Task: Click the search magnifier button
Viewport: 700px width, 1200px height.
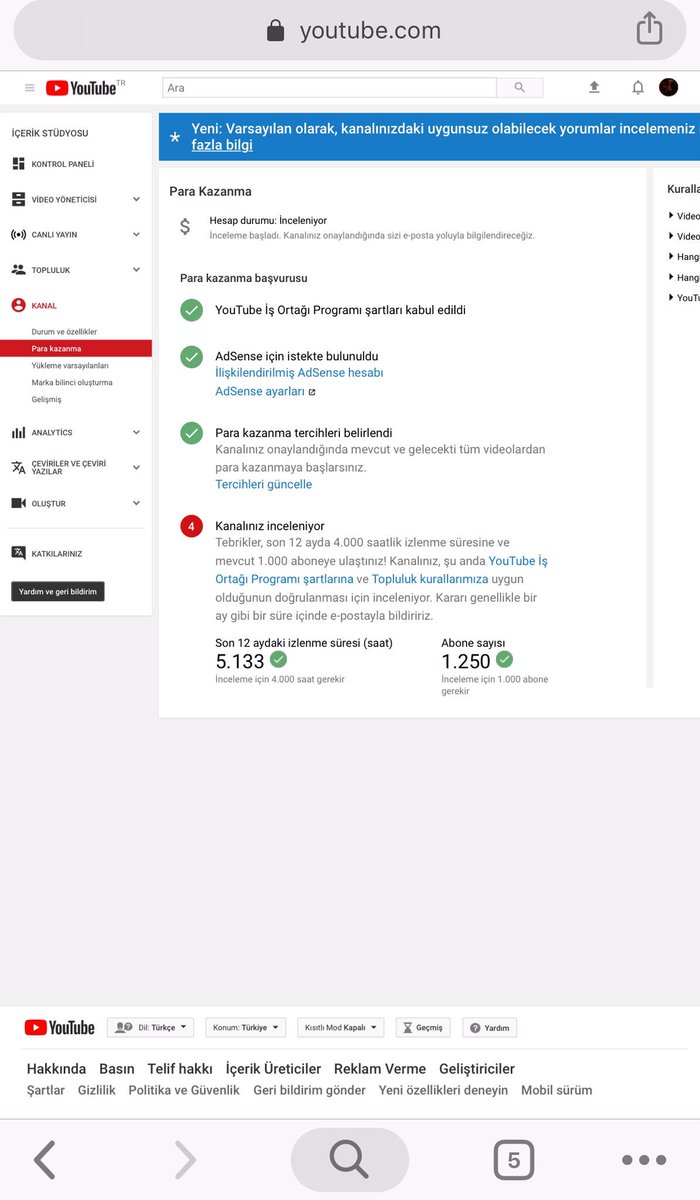Action: 520,88
